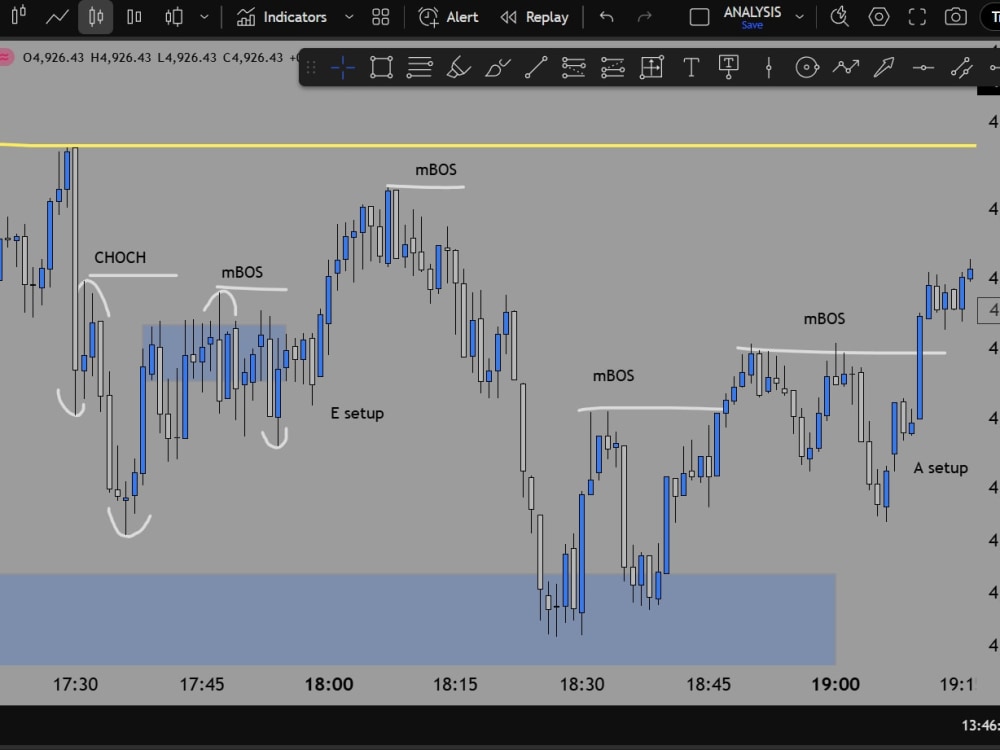
Task: Select the rectangle drawing tool
Action: 381,67
